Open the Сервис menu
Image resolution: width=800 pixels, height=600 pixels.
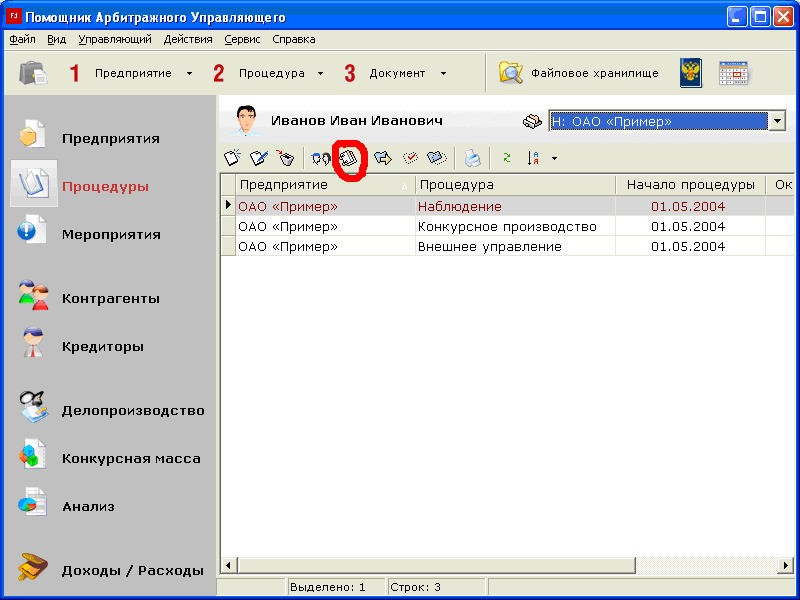(242, 39)
